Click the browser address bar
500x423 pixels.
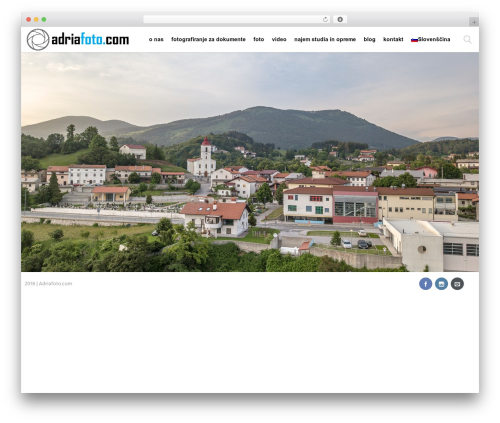pyautogui.click(x=237, y=19)
